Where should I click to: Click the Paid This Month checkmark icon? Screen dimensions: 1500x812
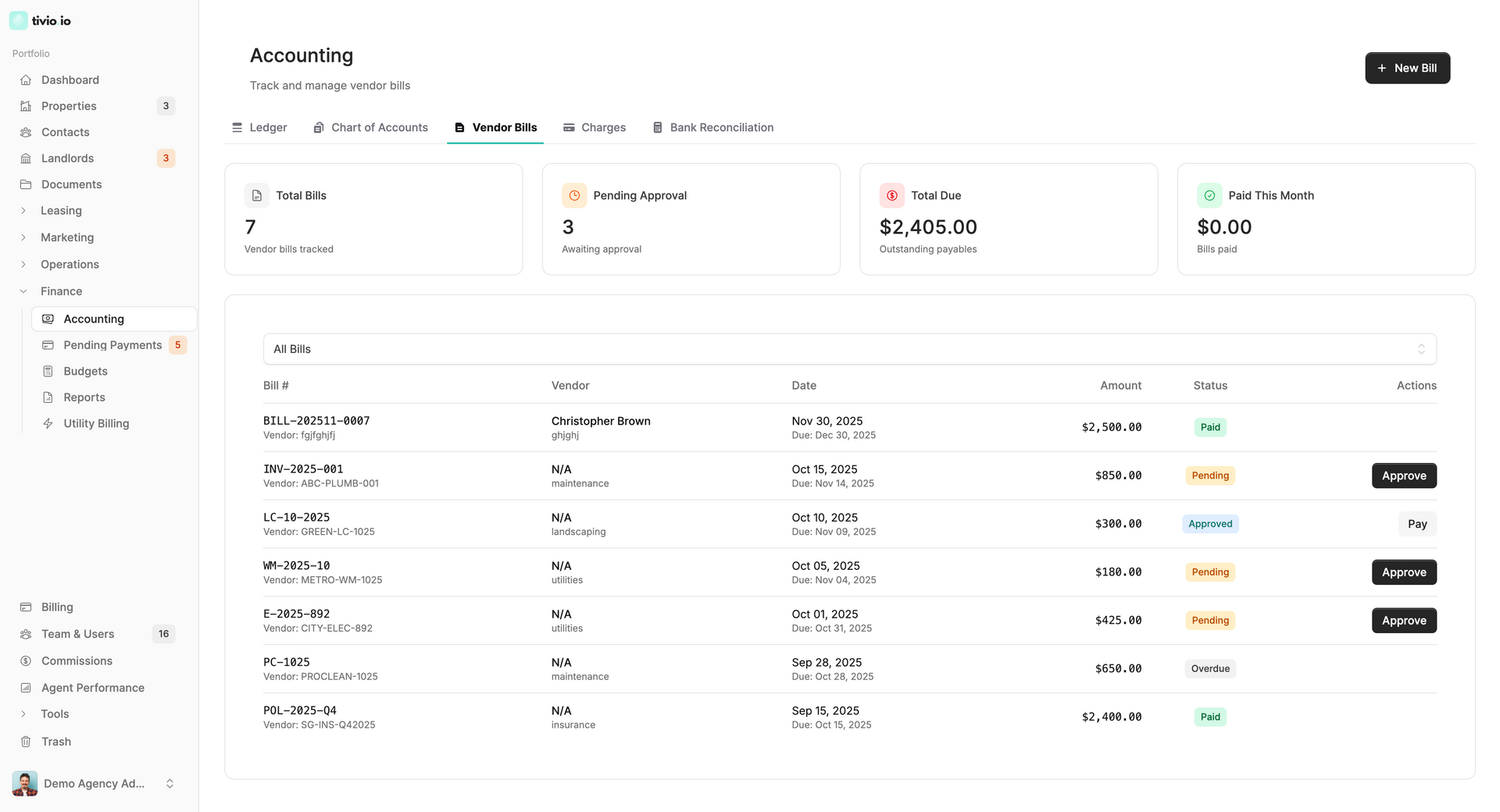pyautogui.click(x=1209, y=195)
